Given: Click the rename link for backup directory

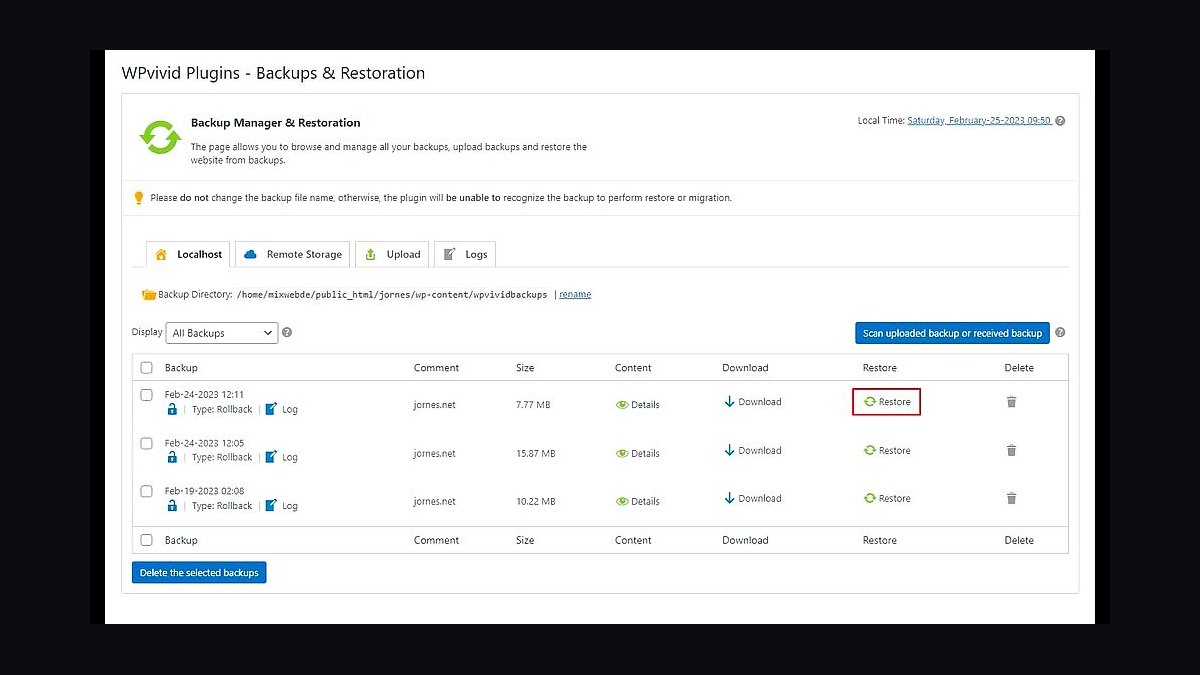Looking at the screenshot, I should click(575, 295).
